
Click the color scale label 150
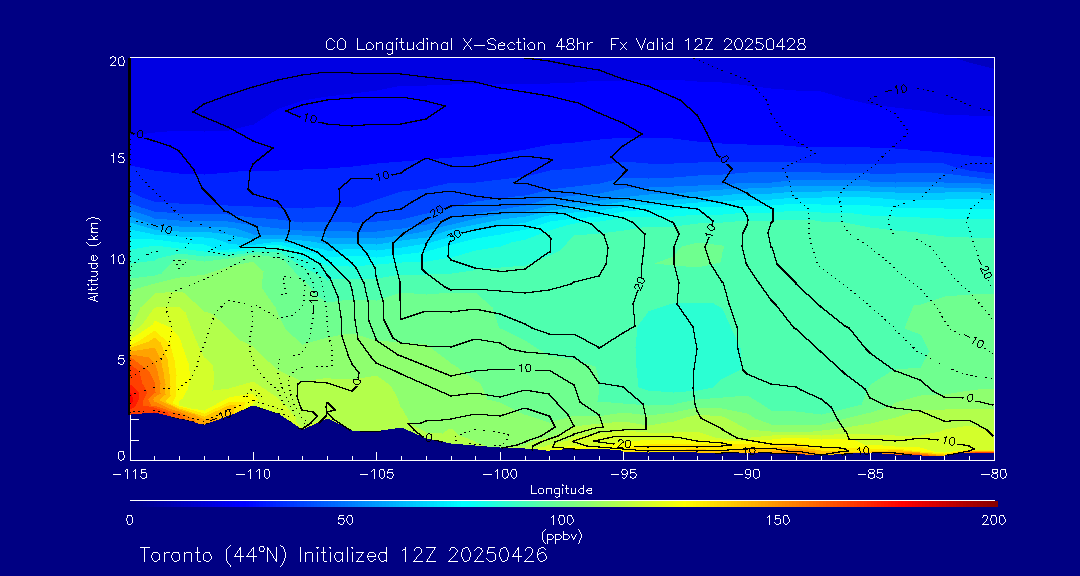[778, 520]
